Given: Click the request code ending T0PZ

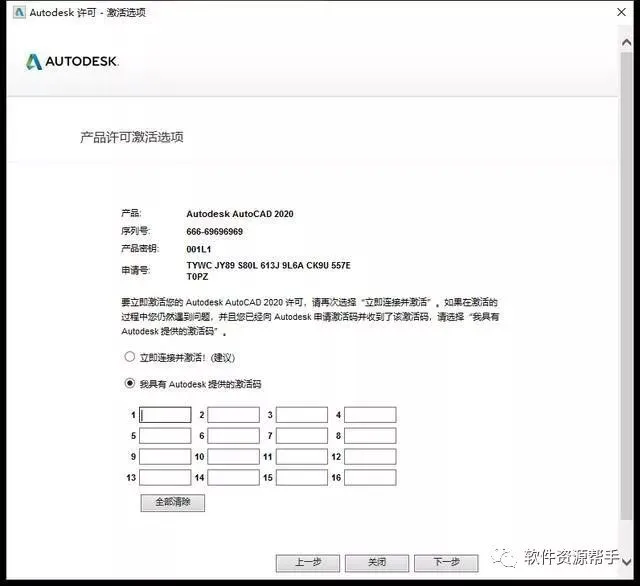Looking at the screenshot, I should click(x=197, y=277).
